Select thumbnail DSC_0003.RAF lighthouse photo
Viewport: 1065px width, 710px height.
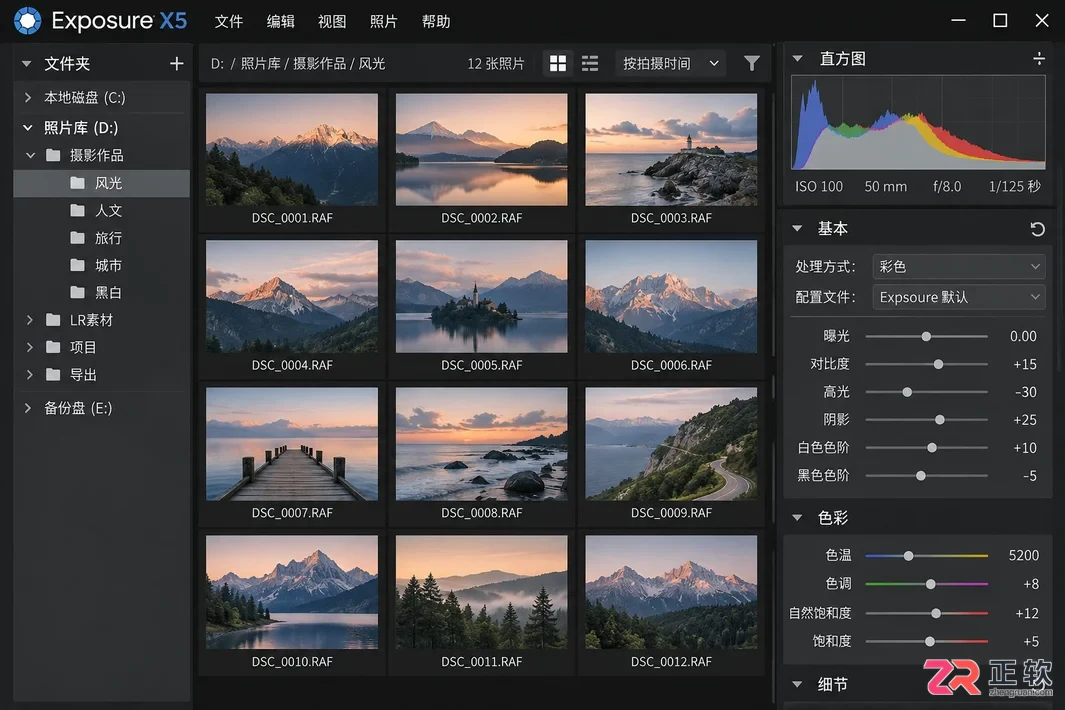(x=671, y=149)
